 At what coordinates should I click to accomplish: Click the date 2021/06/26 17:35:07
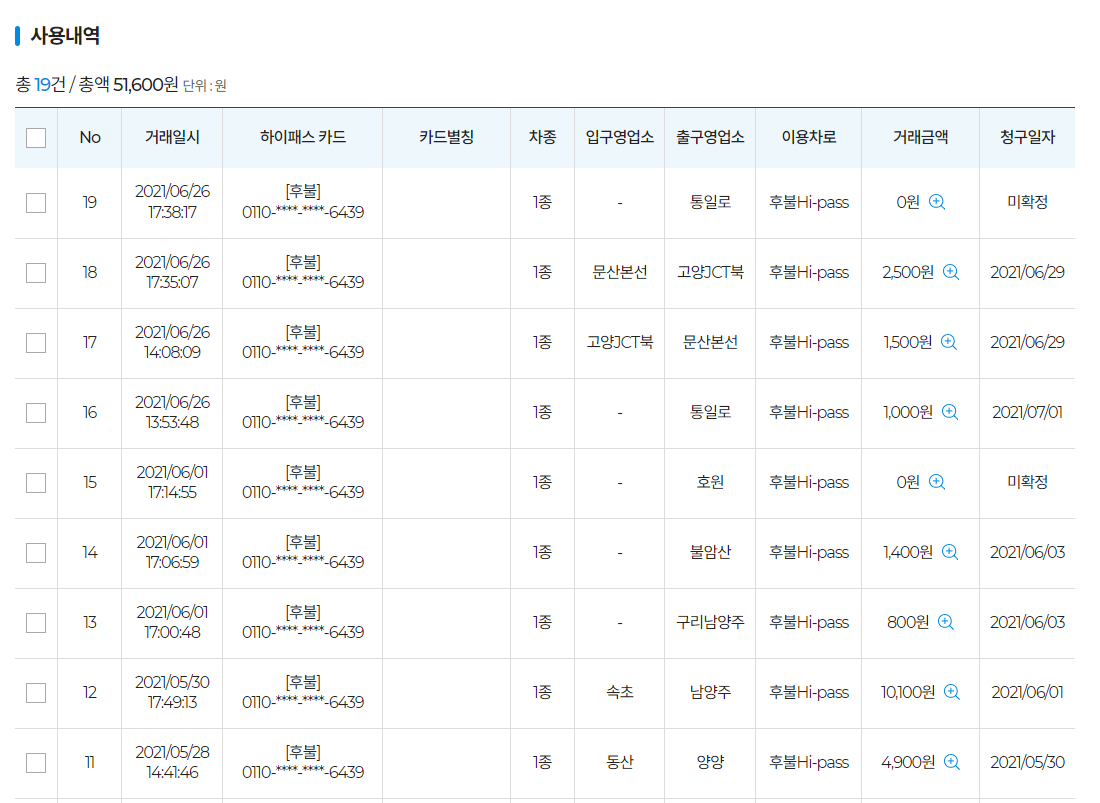172,272
